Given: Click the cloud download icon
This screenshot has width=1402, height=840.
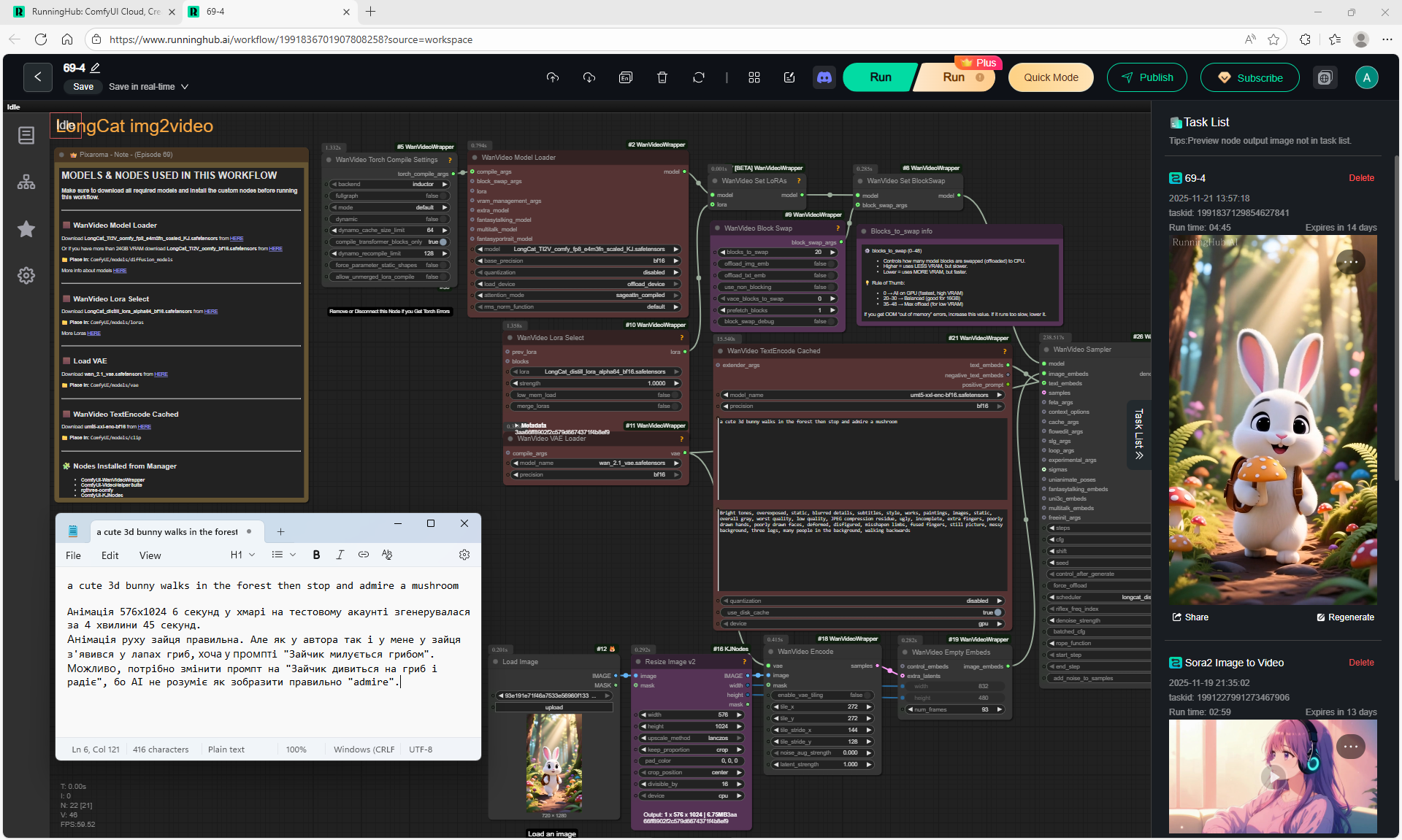Looking at the screenshot, I should click(x=589, y=77).
